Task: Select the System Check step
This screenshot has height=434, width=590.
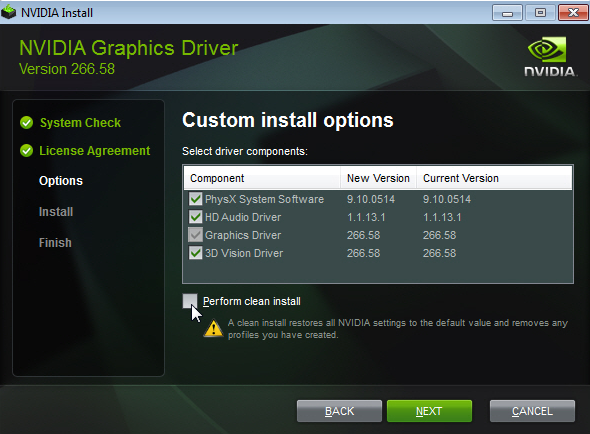Action: pyautogui.click(x=81, y=123)
